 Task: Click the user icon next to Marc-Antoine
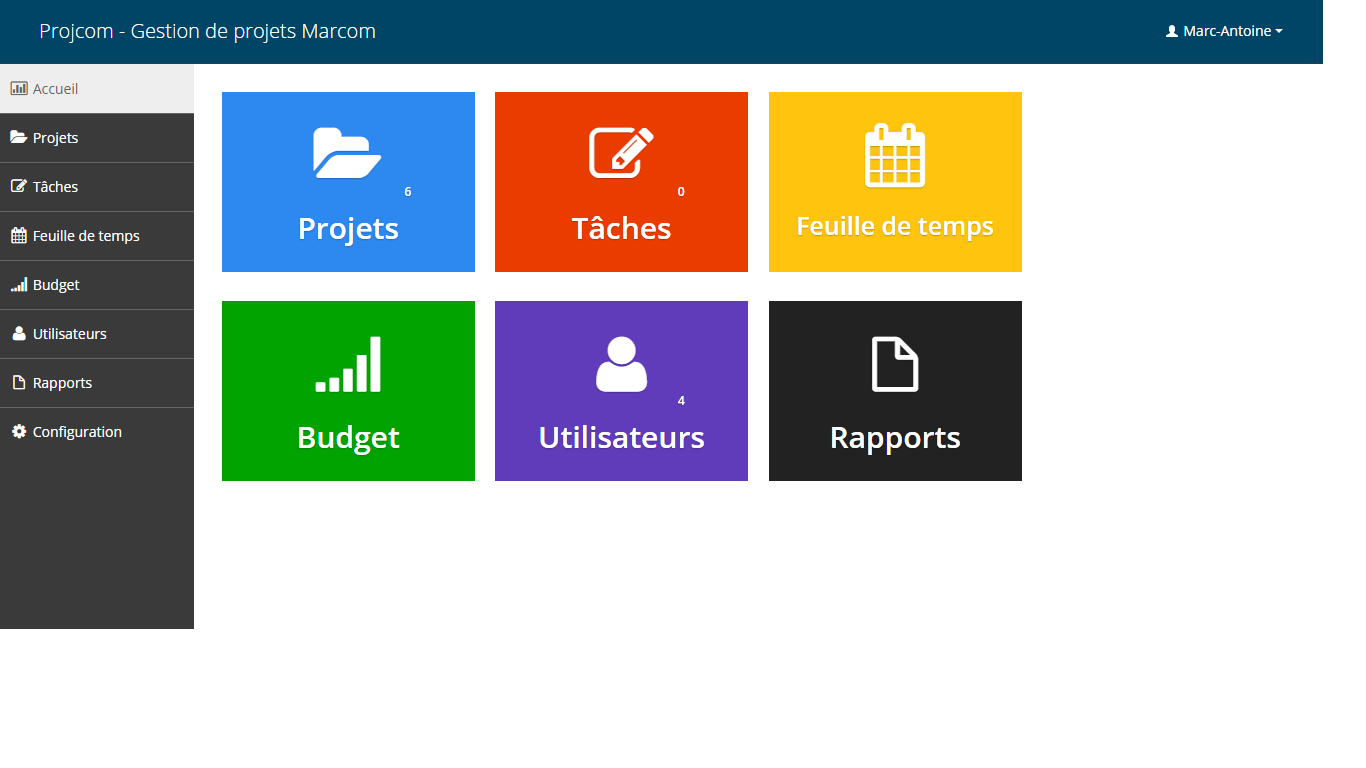click(x=1172, y=31)
